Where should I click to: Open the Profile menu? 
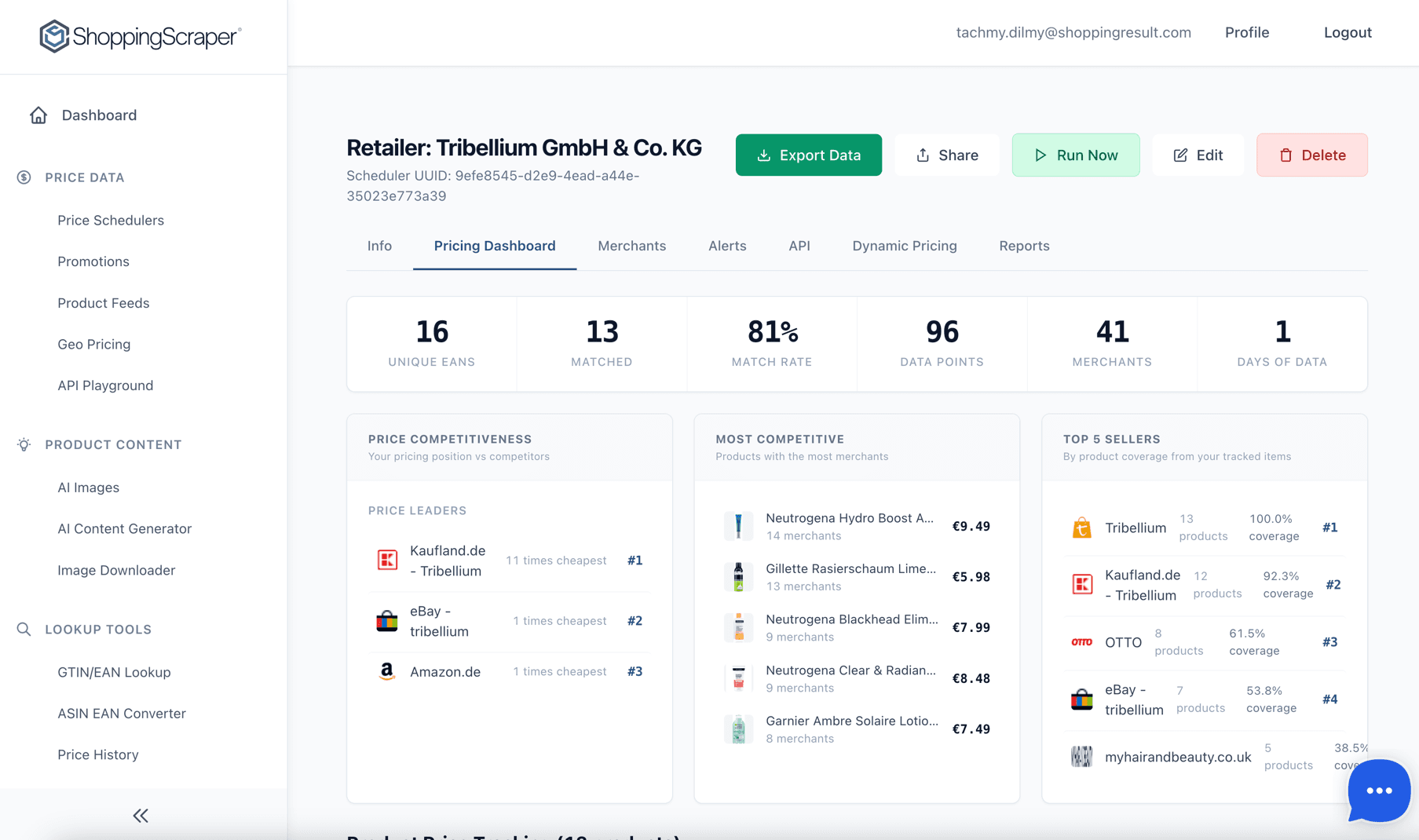[1247, 32]
